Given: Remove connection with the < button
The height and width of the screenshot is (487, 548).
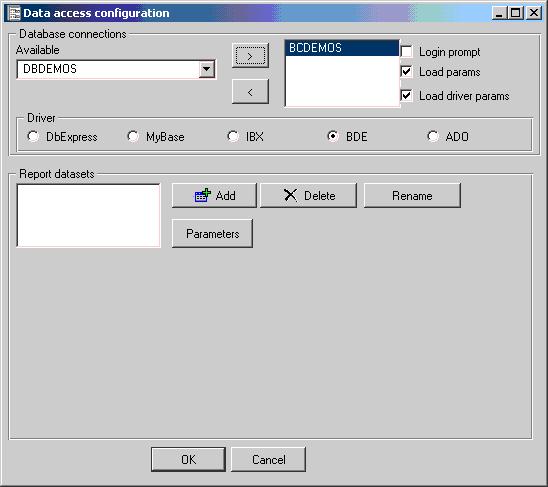Looking at the screenshot, I should pyautogui.click(x=250, y=91).
